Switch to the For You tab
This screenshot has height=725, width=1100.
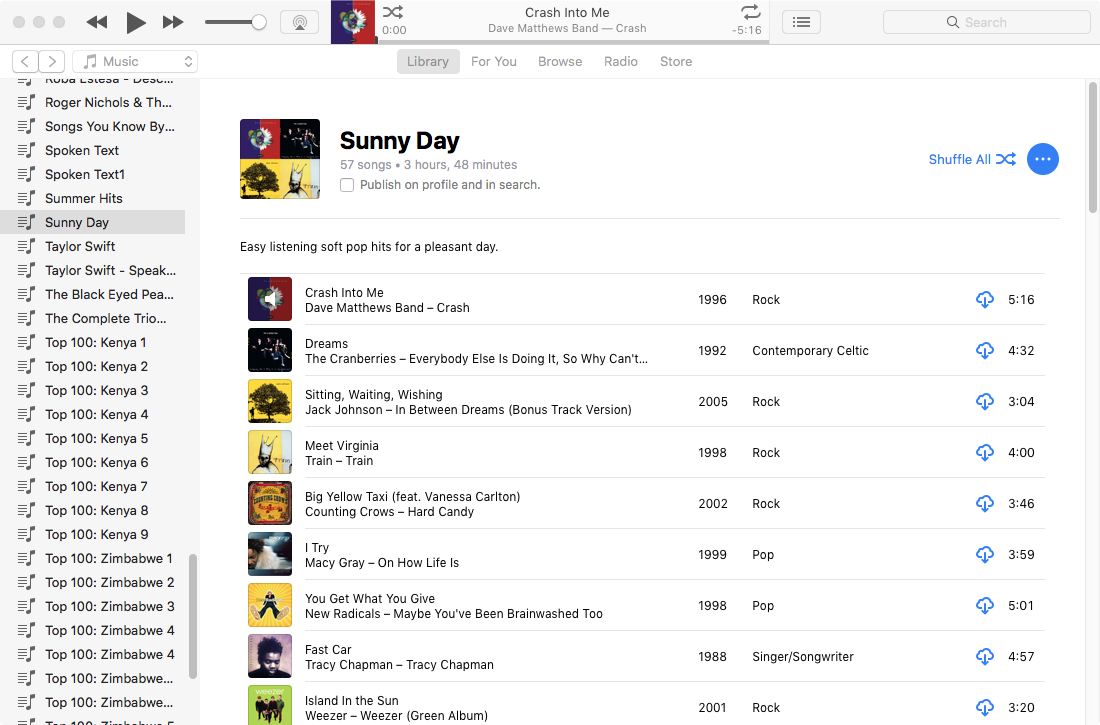coord(494,62)
